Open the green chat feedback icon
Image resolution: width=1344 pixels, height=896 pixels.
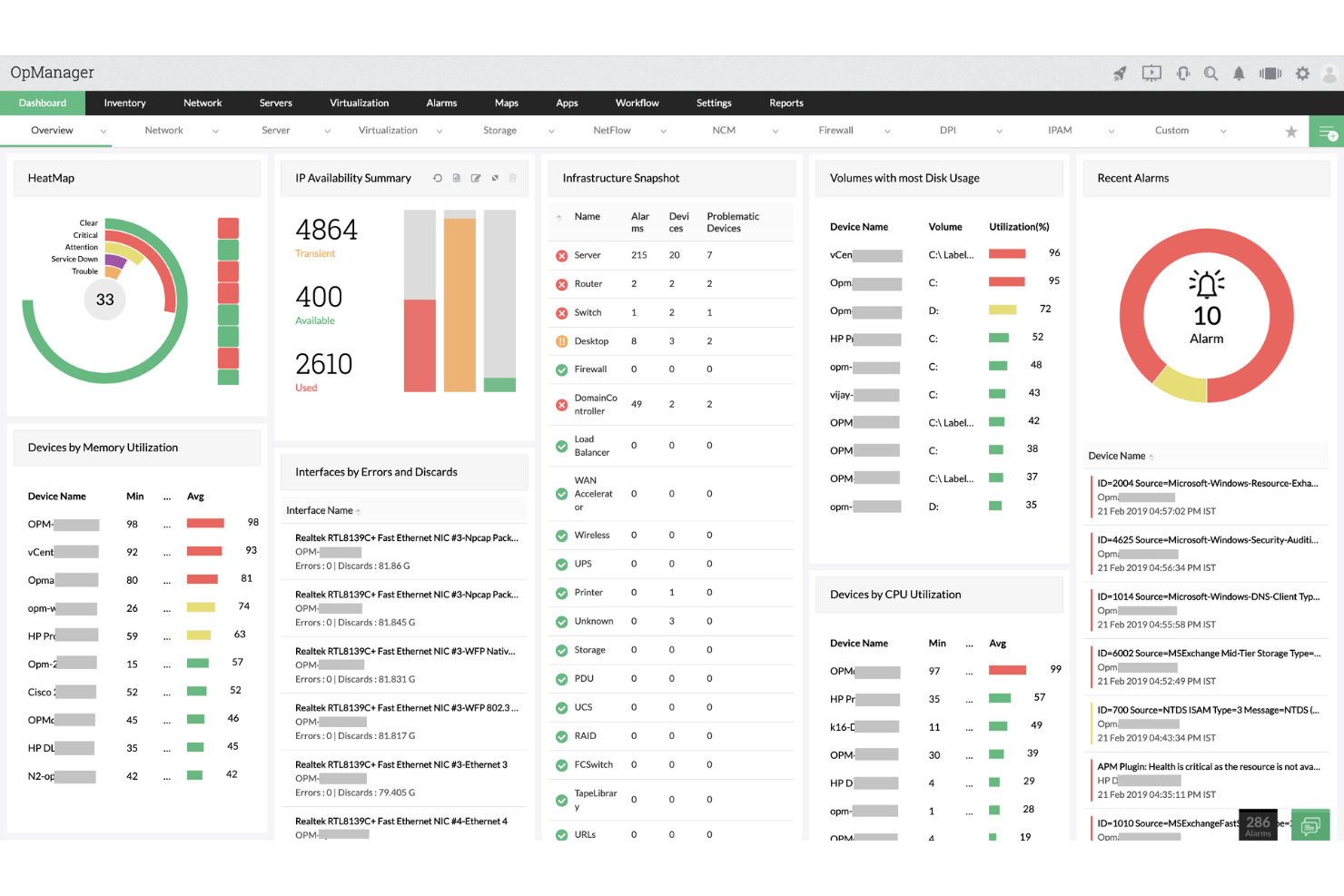[1310, 826]
